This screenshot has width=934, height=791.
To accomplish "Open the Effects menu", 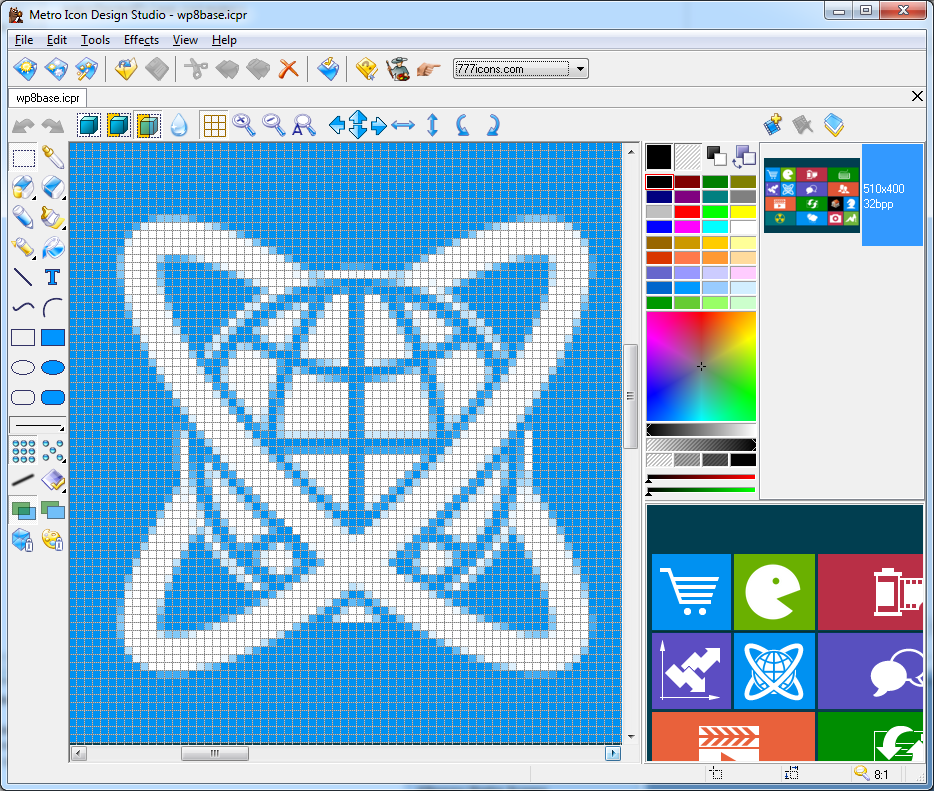I will (141, 40).
